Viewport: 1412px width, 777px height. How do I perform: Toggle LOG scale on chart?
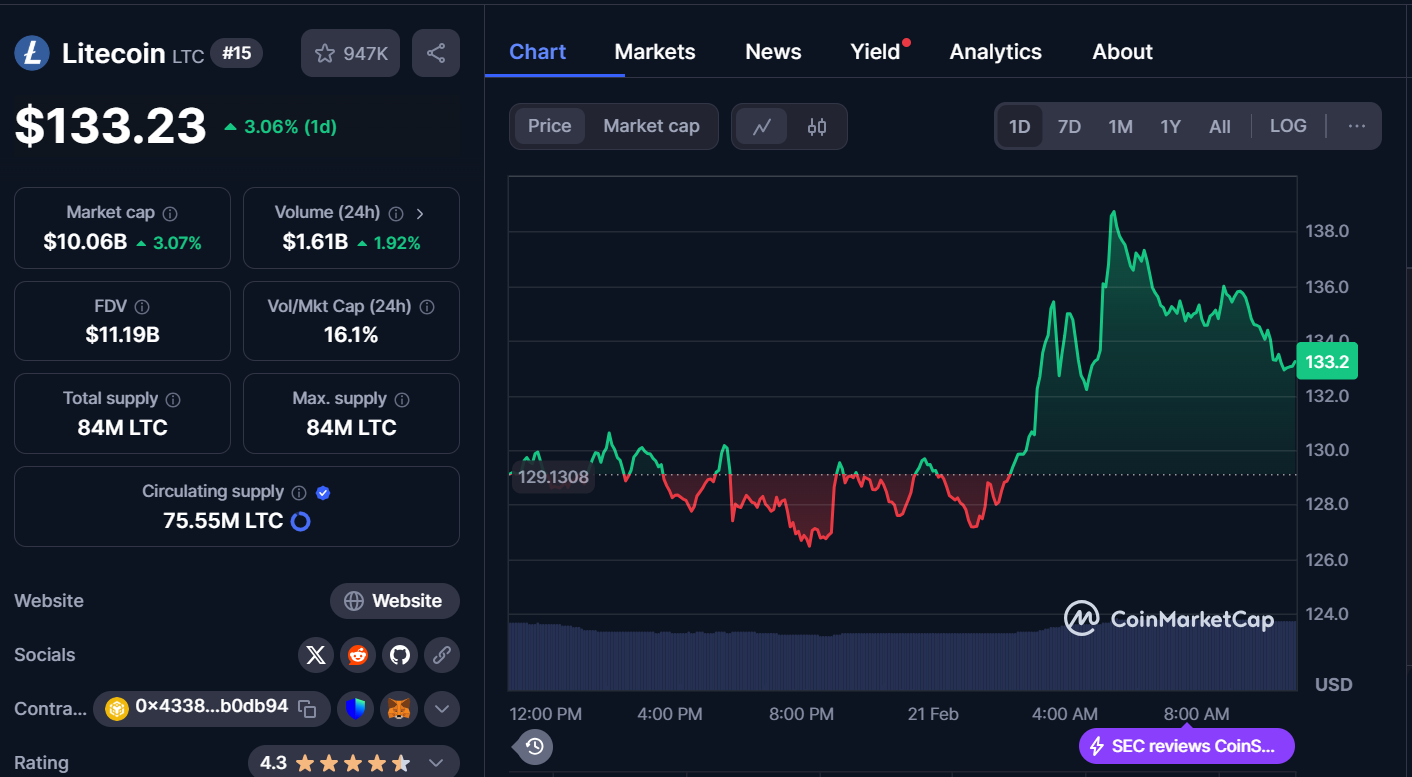point(1288,126)
